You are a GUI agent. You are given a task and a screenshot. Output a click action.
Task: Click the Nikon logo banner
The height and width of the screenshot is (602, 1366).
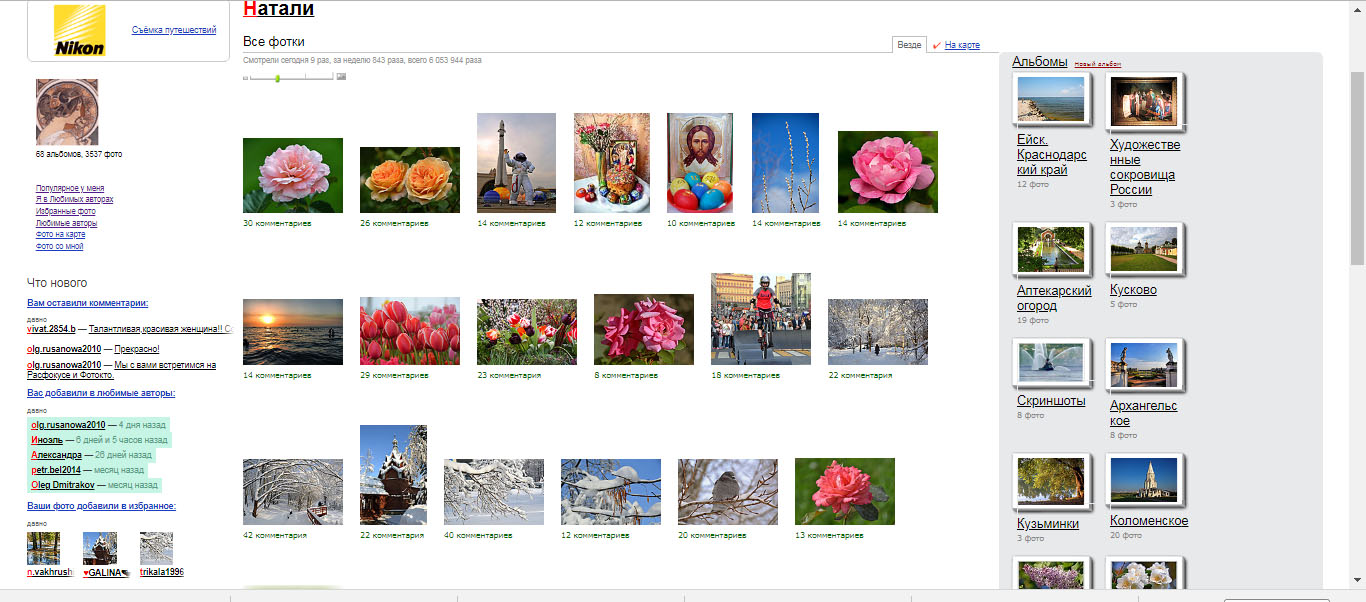(x=79, y=30)
